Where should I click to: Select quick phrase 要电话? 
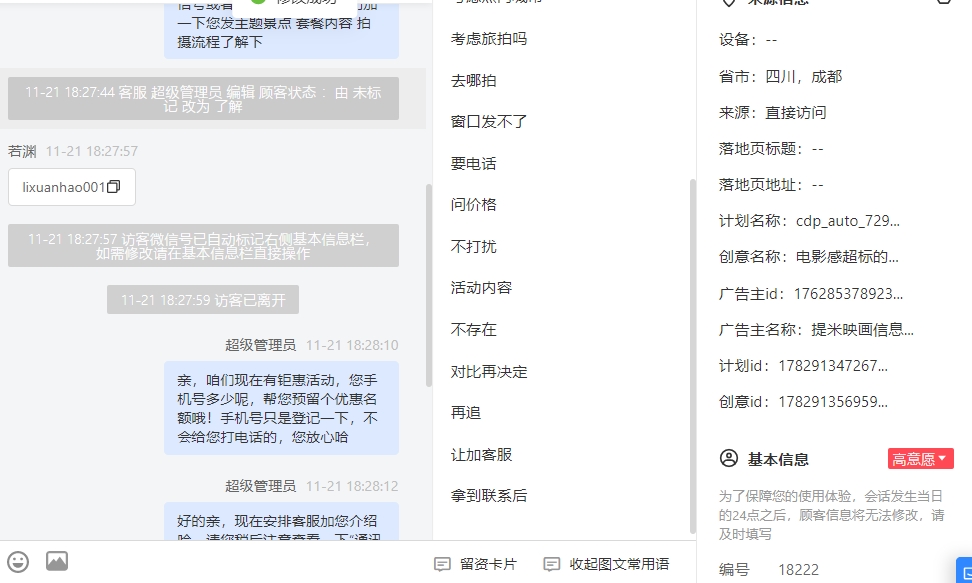[x=473, y=163]
